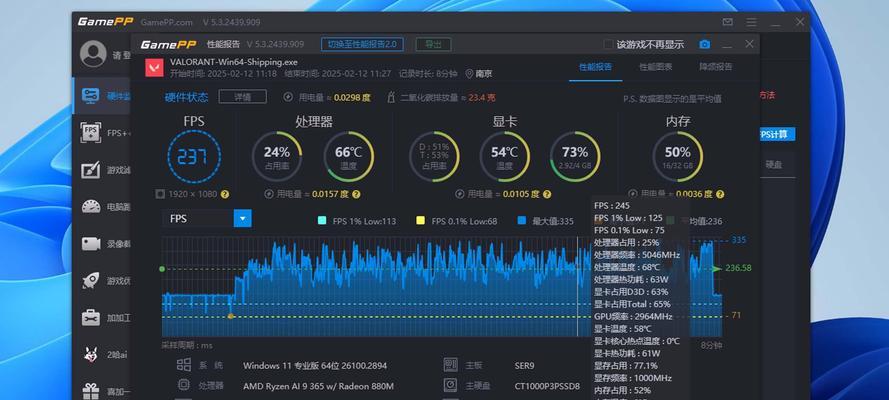Click the 50% memory gauge
This screenshot has height=400, width=889.
[x=678, y=156]
